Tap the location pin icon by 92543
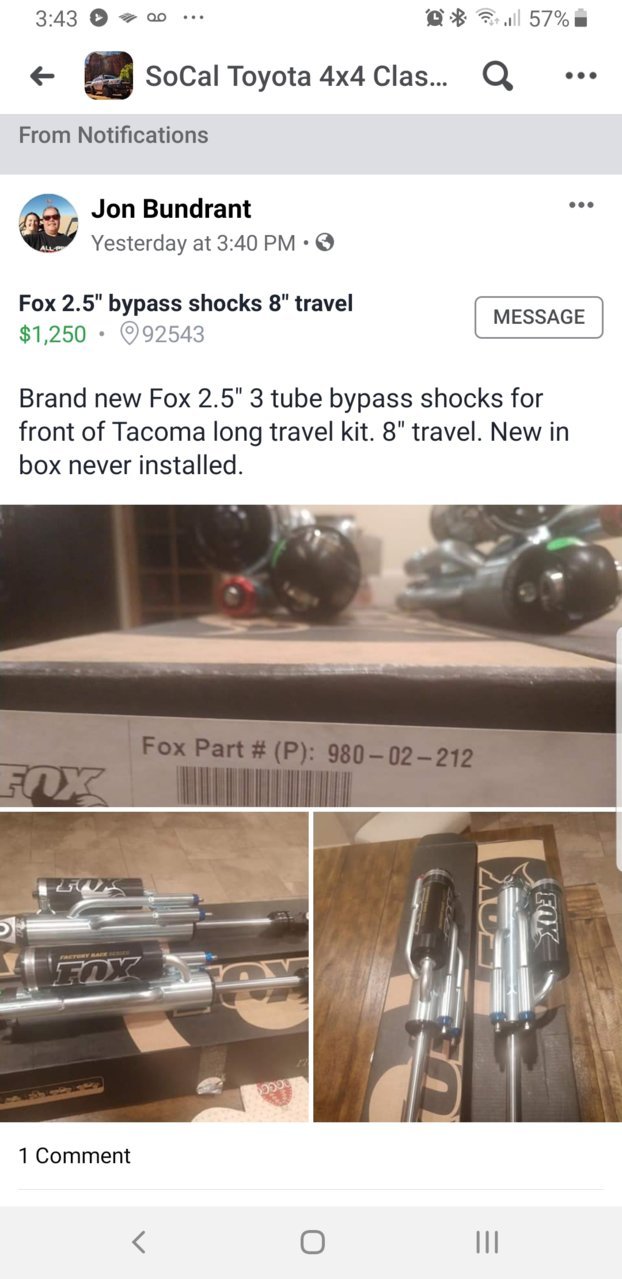 point(128,334)
